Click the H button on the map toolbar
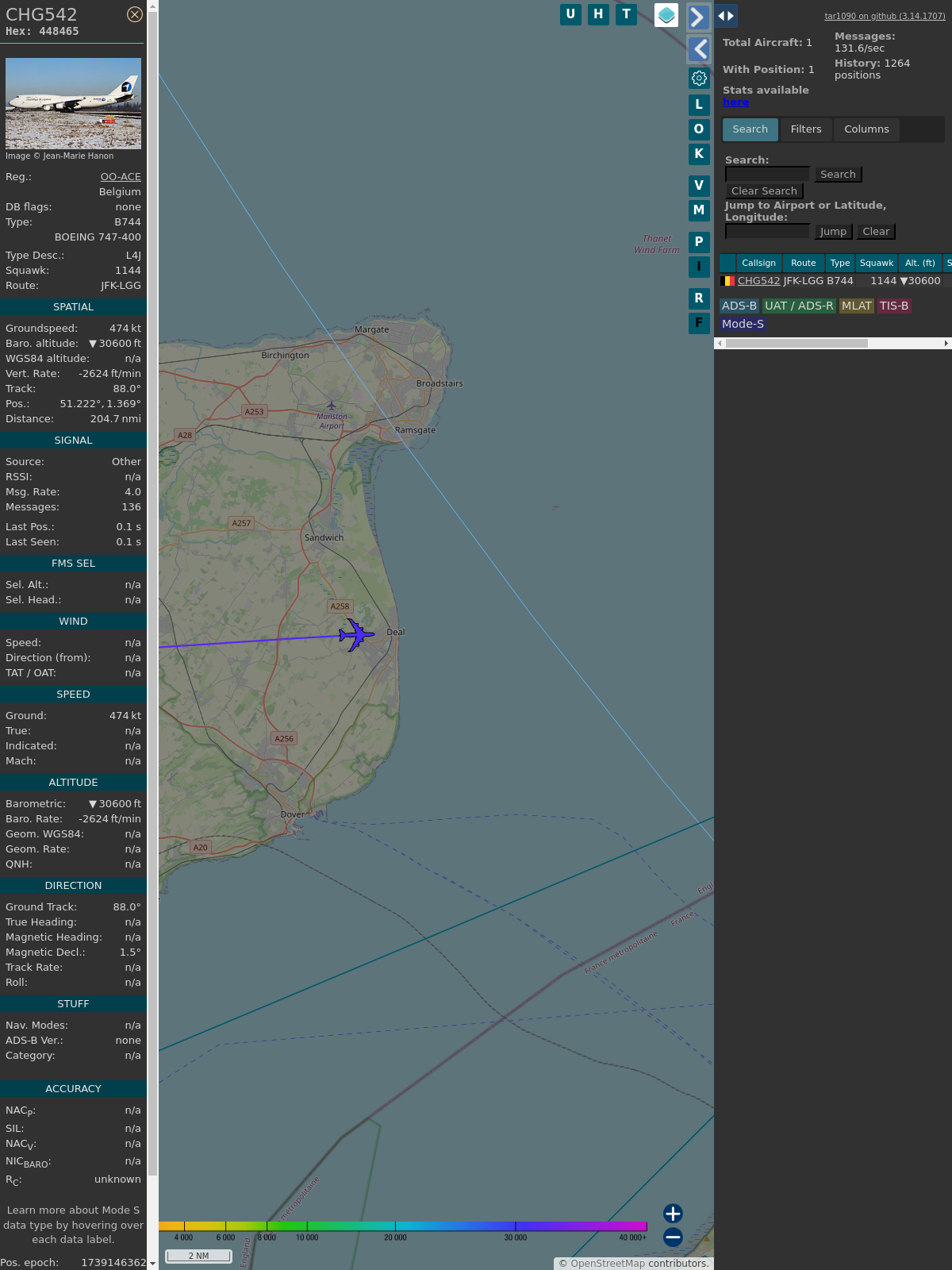Screen dimensions: 952x1270 [598, 14]
